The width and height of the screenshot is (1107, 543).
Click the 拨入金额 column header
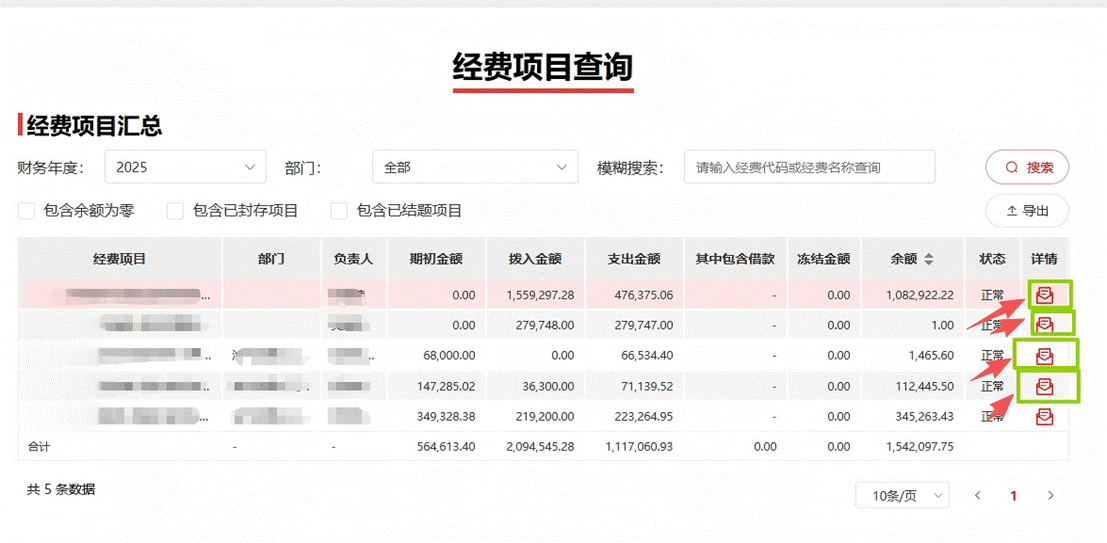(535, 259)
